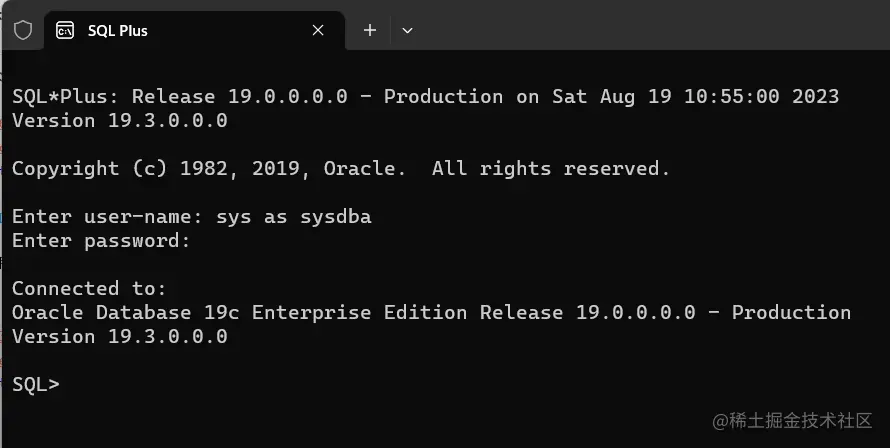The height and width of the screenshot is (448, 890).
Task: Click the administrator shield icon
Action: [x=22, y=30]
